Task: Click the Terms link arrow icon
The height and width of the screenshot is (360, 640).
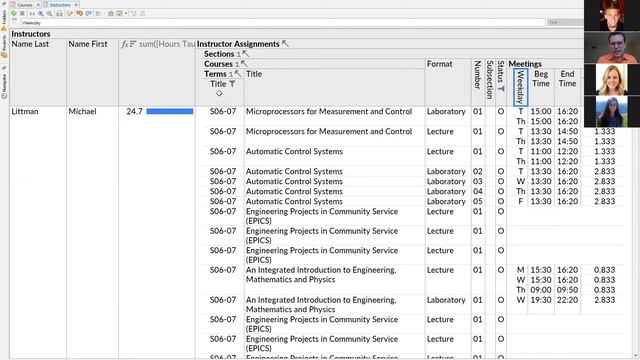Action: (x=238, y=73)
